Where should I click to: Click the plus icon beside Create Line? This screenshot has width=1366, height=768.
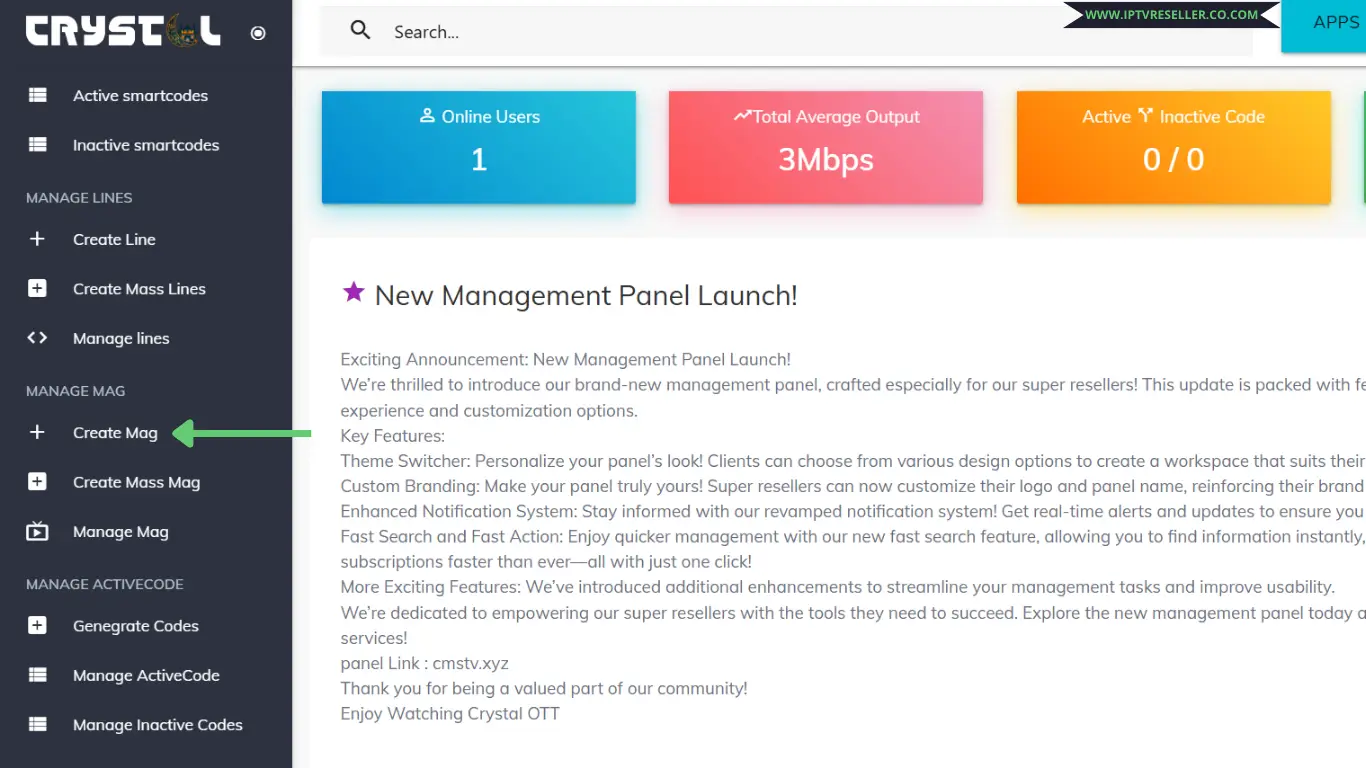click(37, 239)
